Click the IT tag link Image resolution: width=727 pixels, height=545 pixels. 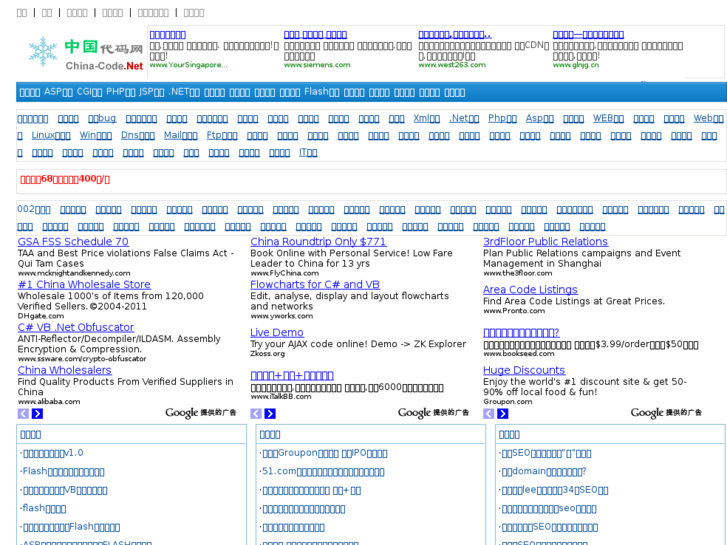[308, 152]
